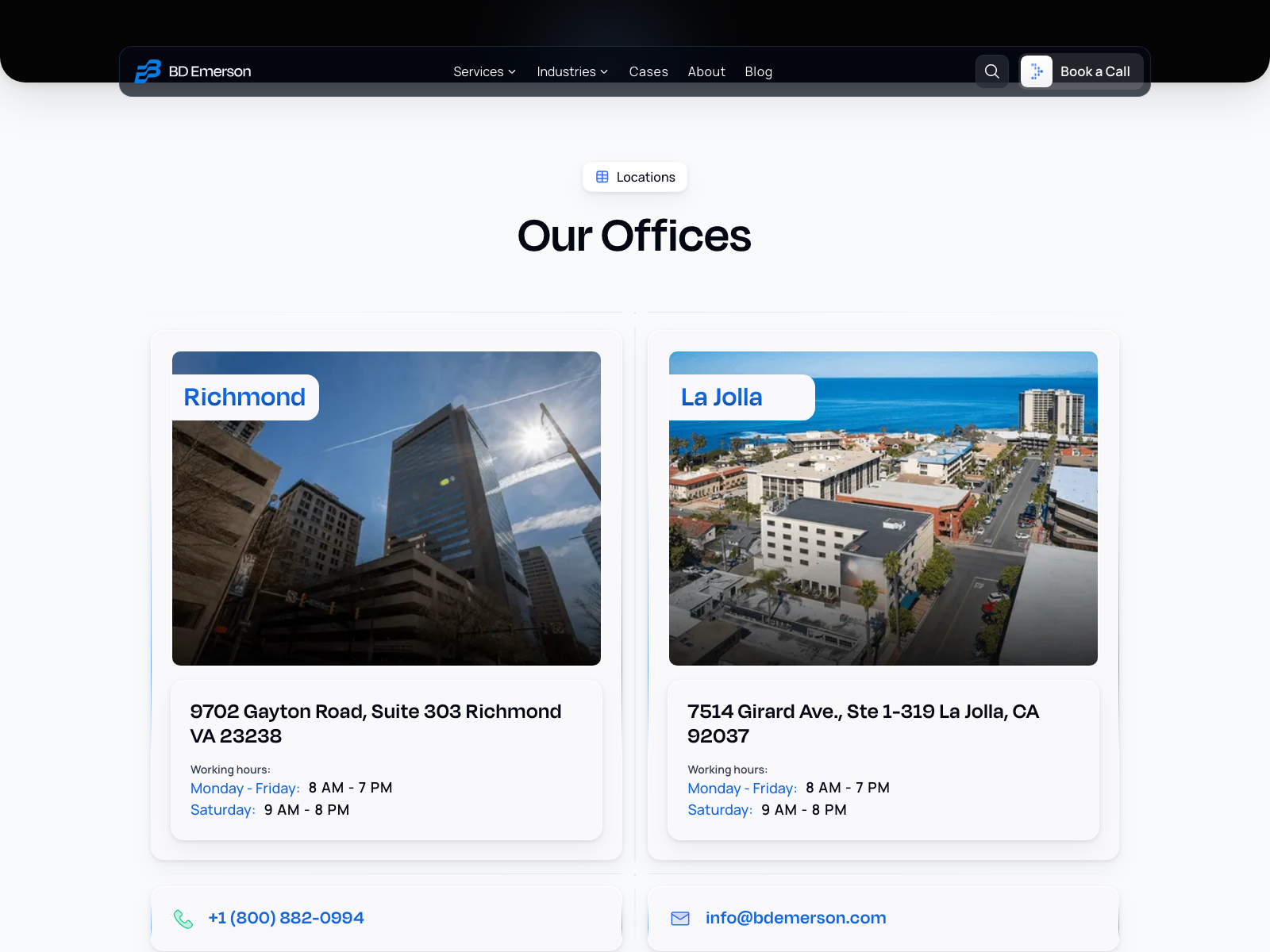The image size is (1270, 952).
Task: Click La Jolla's 9 AM - 8 PM hours
Action: coord(804,810)
